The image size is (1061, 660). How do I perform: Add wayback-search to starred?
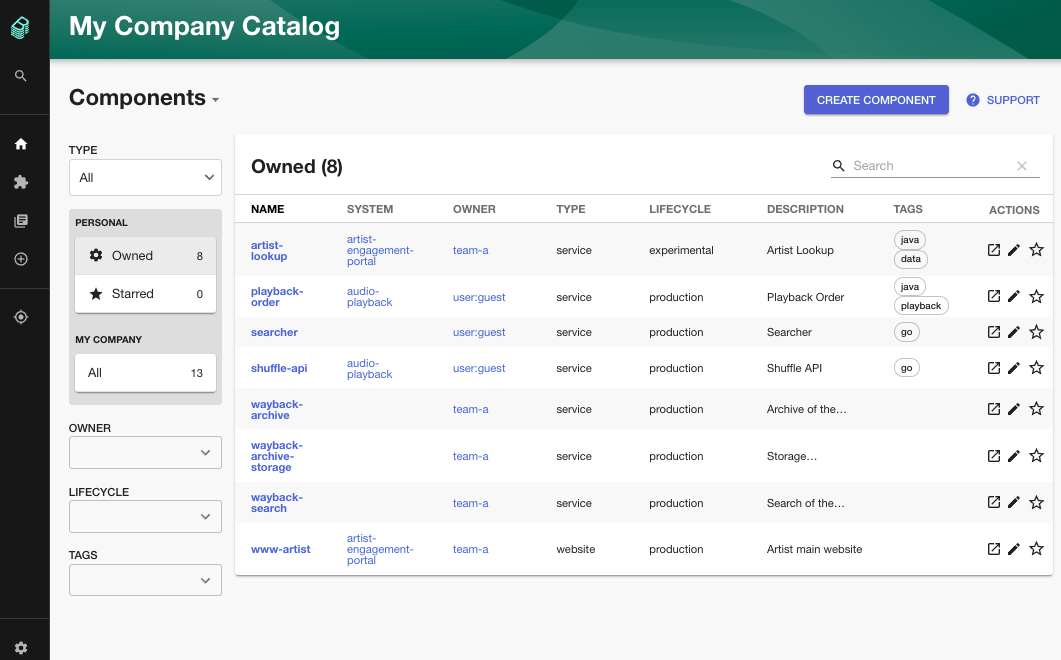tap(1036, 502)
